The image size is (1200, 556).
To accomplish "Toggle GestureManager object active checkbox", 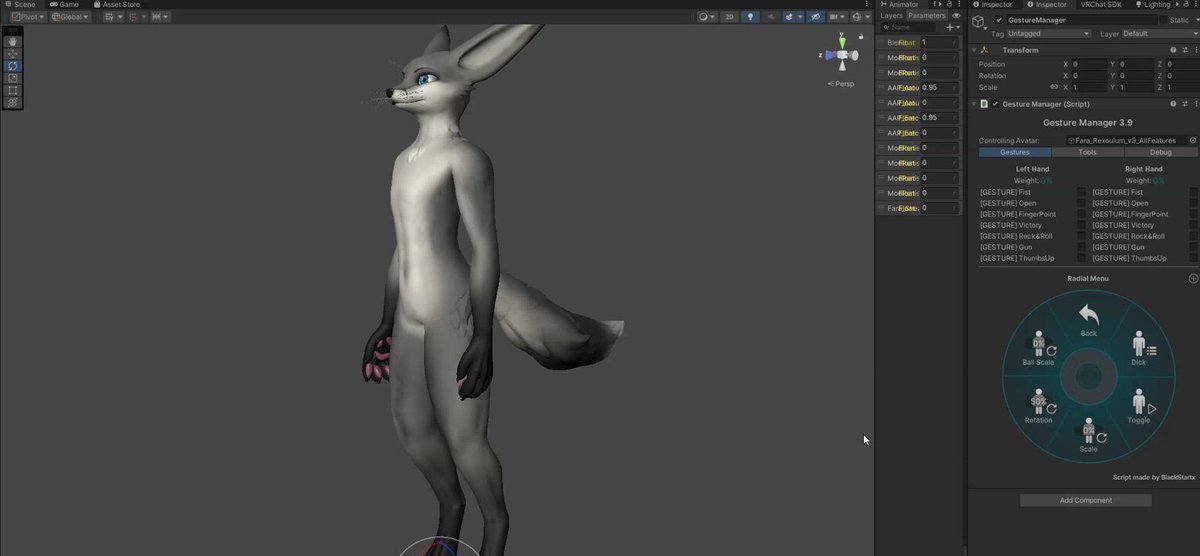I will [999, 20].
